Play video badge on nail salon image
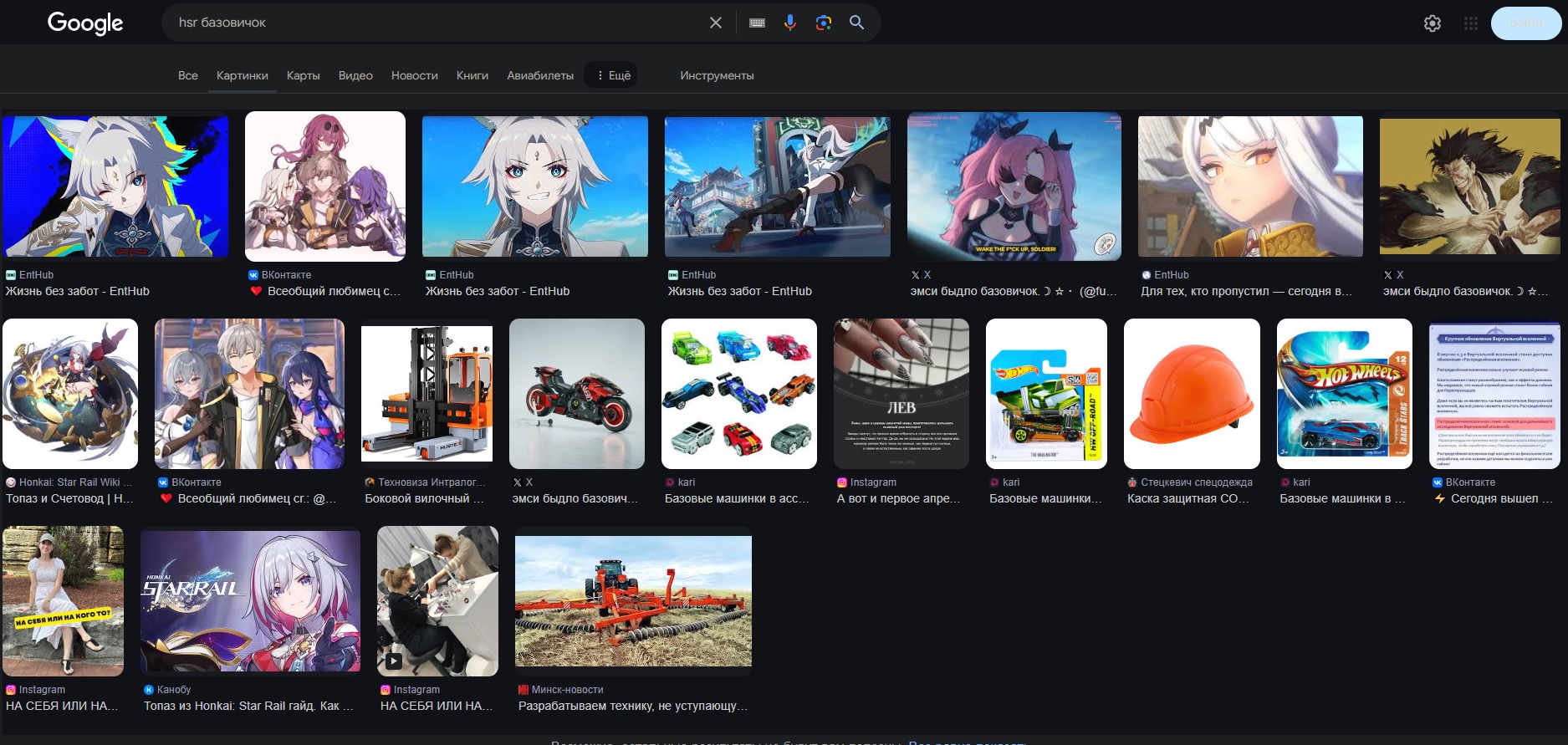Viewport: 1568px width, 745px height. pyautogui.click(x=394, y=661)
